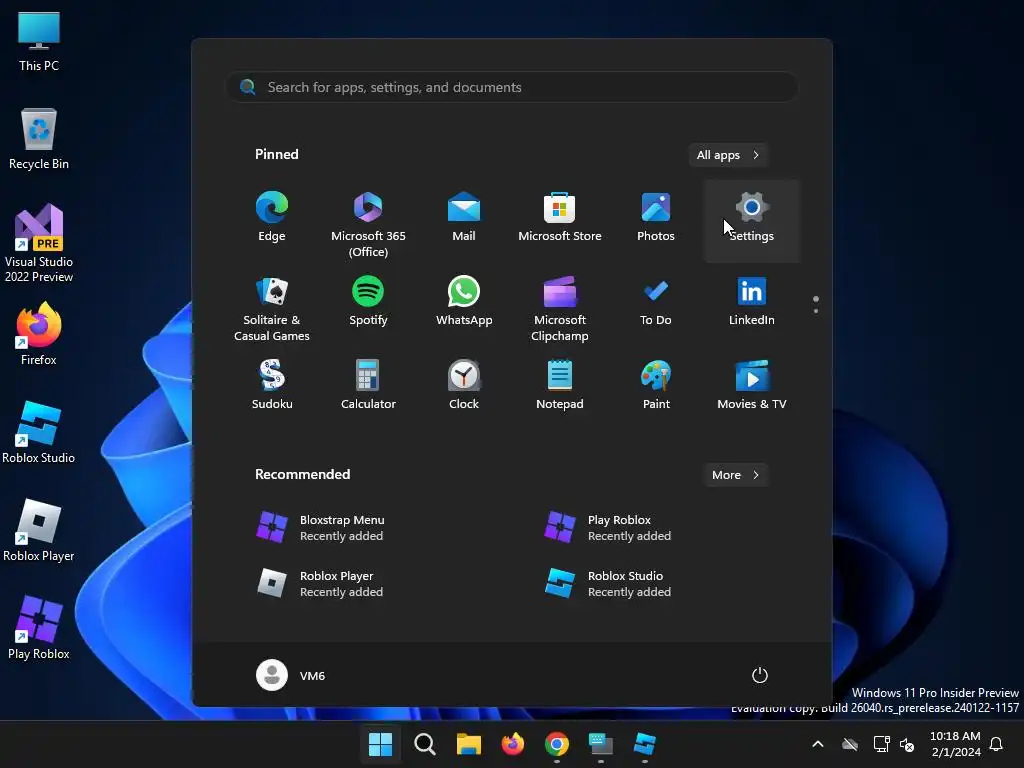Select This PC desktop icon
The image size is (1024, 768).
pyautogui.click(x=39, y=42)
